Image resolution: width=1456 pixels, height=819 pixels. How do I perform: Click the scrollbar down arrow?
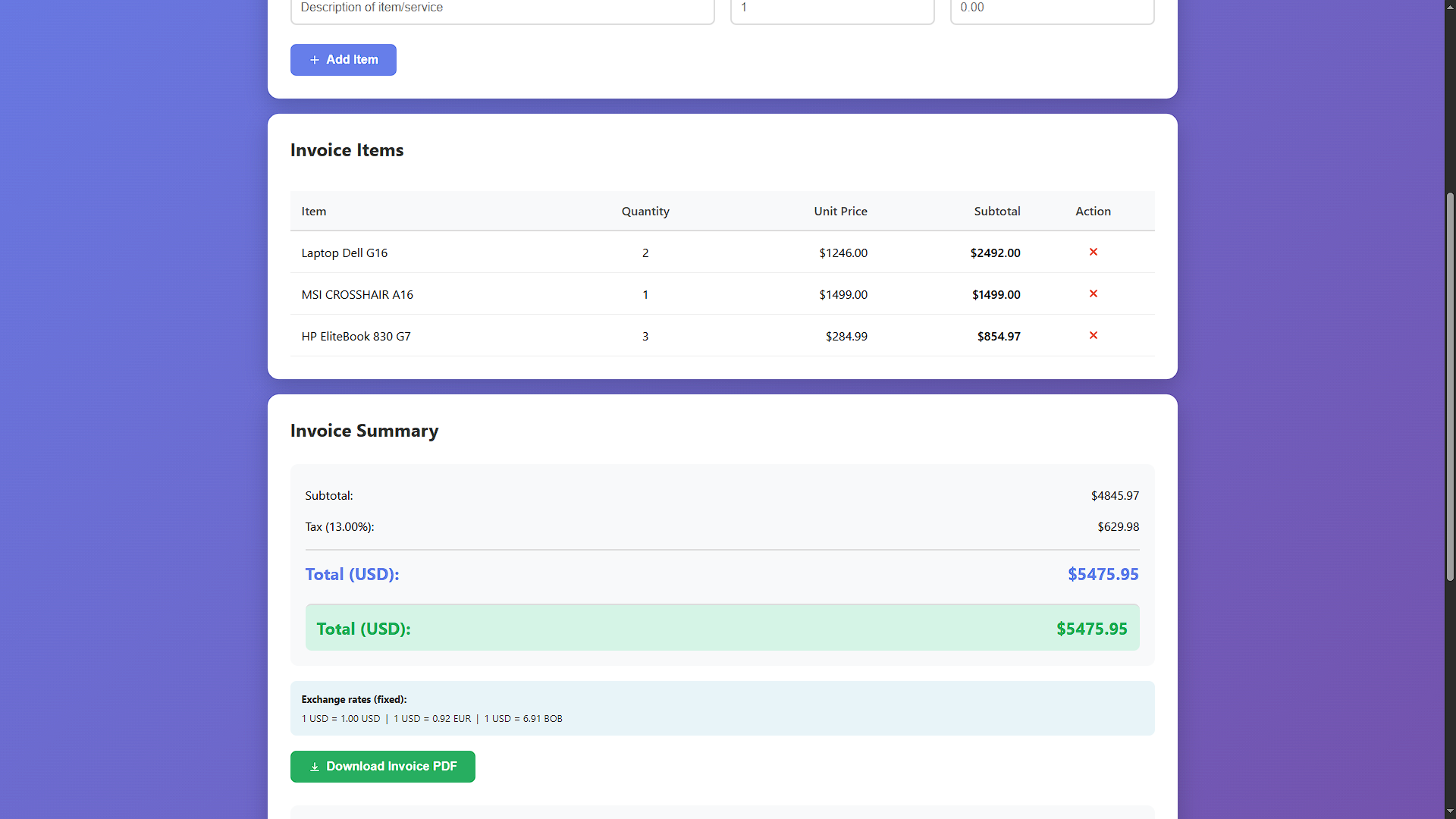coord(1450,812)
